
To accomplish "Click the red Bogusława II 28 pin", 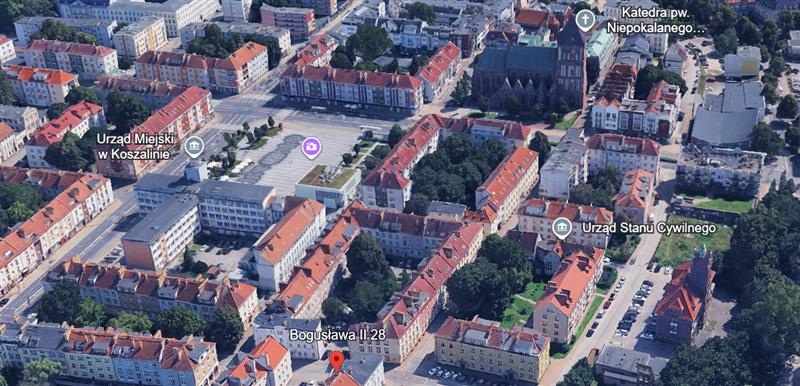I will pos(336,361).
